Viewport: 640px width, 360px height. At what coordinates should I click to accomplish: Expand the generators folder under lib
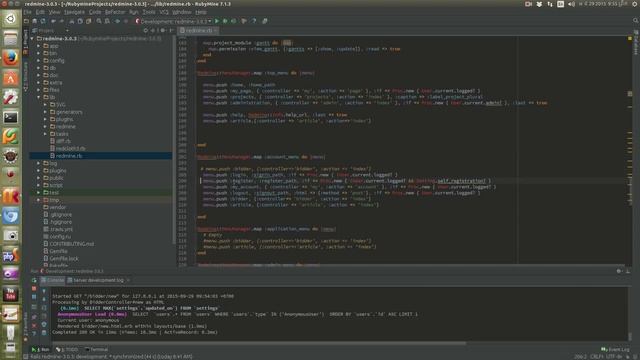[x=45, y=112]
